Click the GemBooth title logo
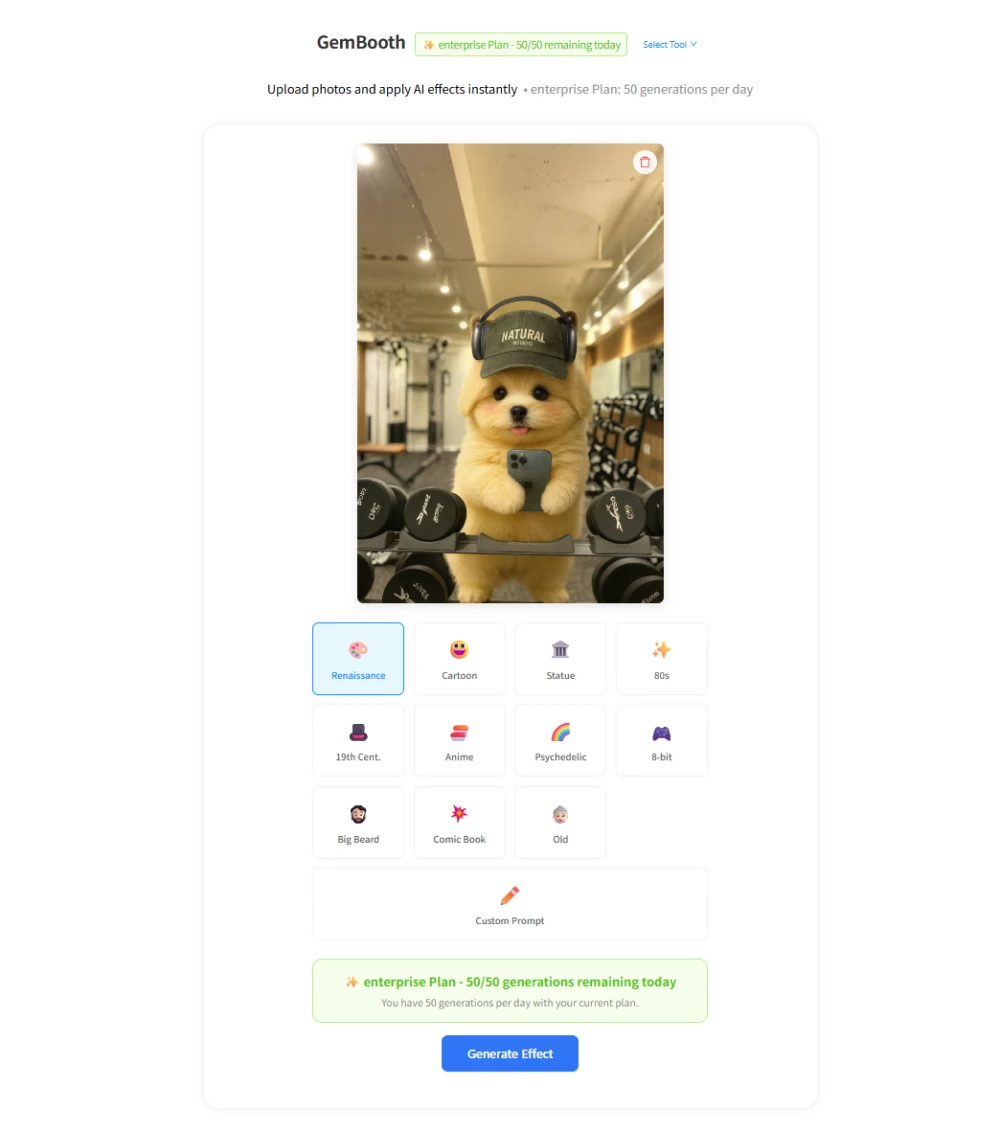Screen dimensions: 1000x1127 click(x=361, y=42)
